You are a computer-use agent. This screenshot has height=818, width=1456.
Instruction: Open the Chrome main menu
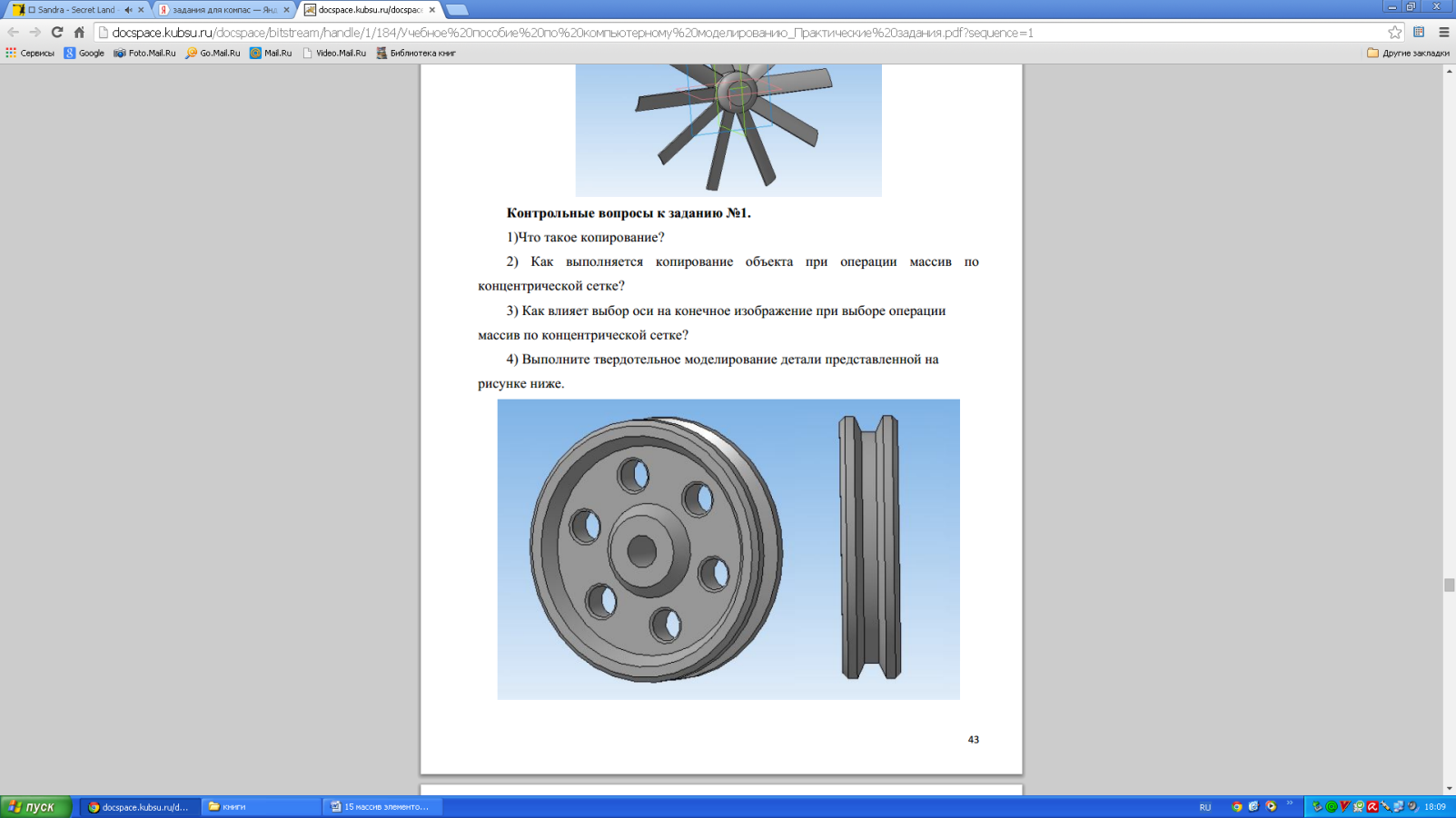pos(1444,33)
